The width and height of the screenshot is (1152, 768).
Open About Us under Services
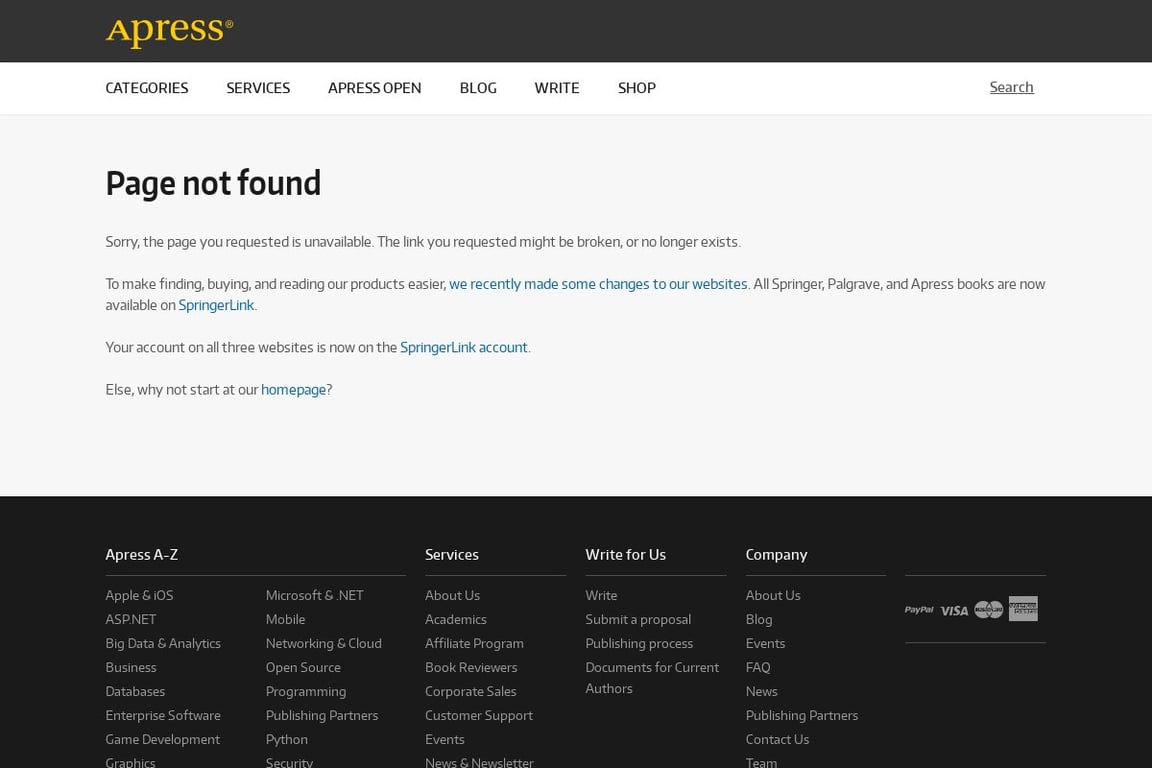click(x=453, y=595)
